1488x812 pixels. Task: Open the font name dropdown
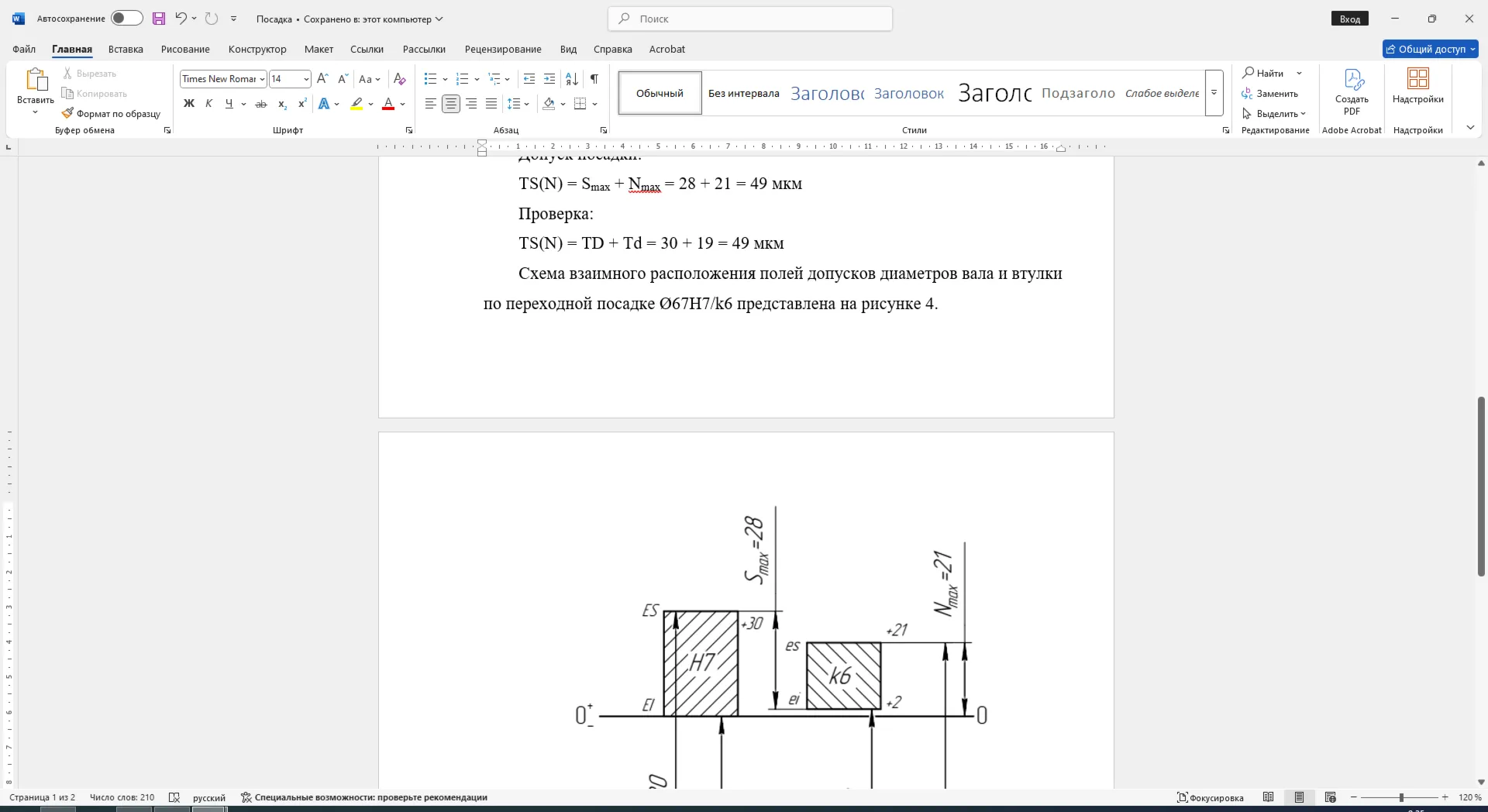point(262,79)
